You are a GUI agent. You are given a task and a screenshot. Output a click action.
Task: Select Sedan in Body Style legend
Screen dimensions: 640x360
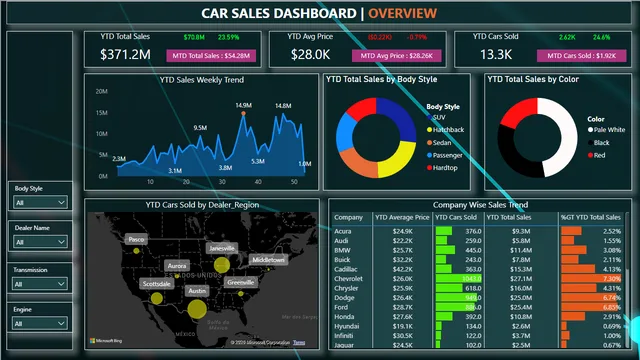pyautogui.click(x=439, y=143)
